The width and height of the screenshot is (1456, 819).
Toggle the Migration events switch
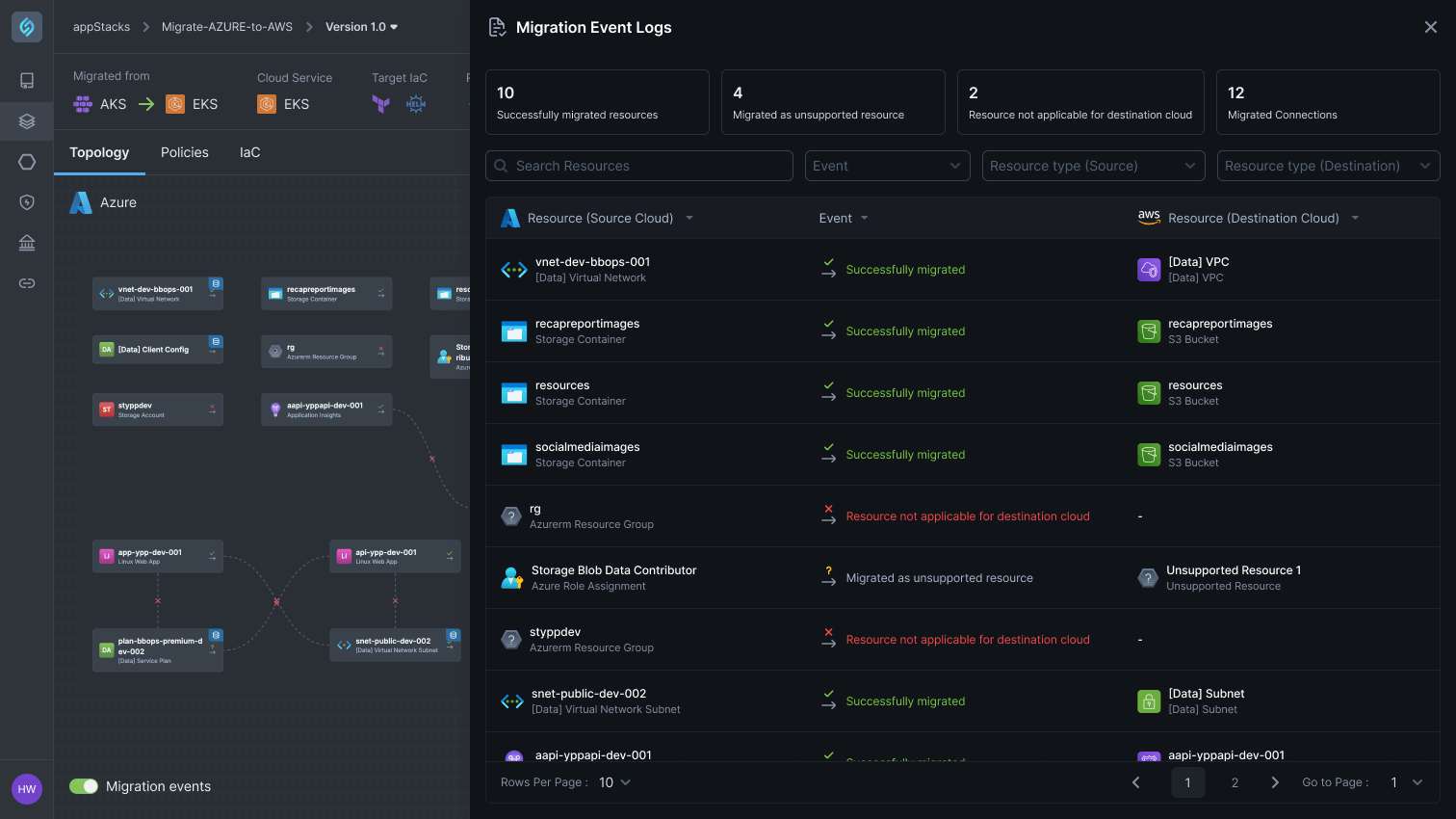click(x=84, y=786)
